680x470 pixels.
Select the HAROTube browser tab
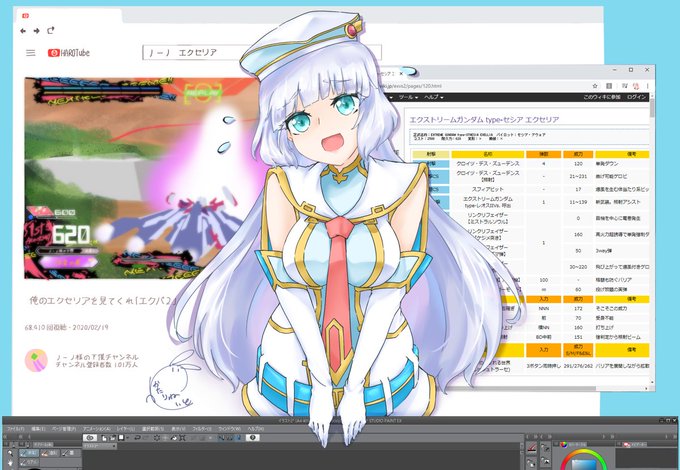coord(69,16)
